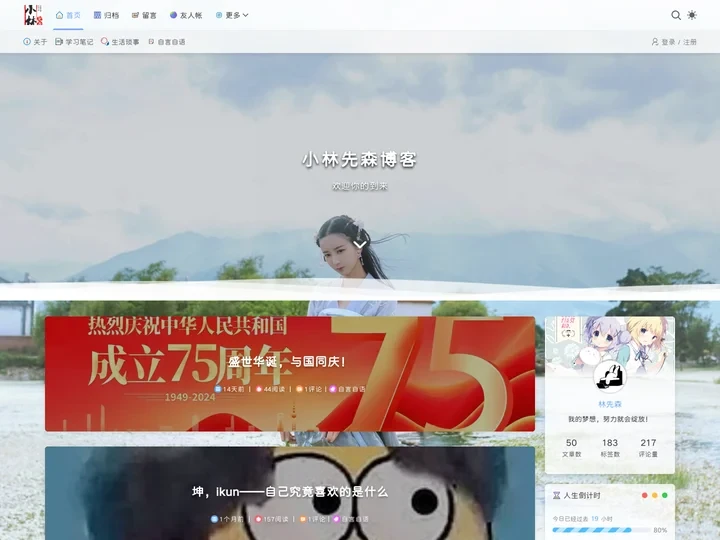Image resolution: width=720 pixels, height=540 pixels.
Task: Click the 注册 register link
Action: point(690,42)
